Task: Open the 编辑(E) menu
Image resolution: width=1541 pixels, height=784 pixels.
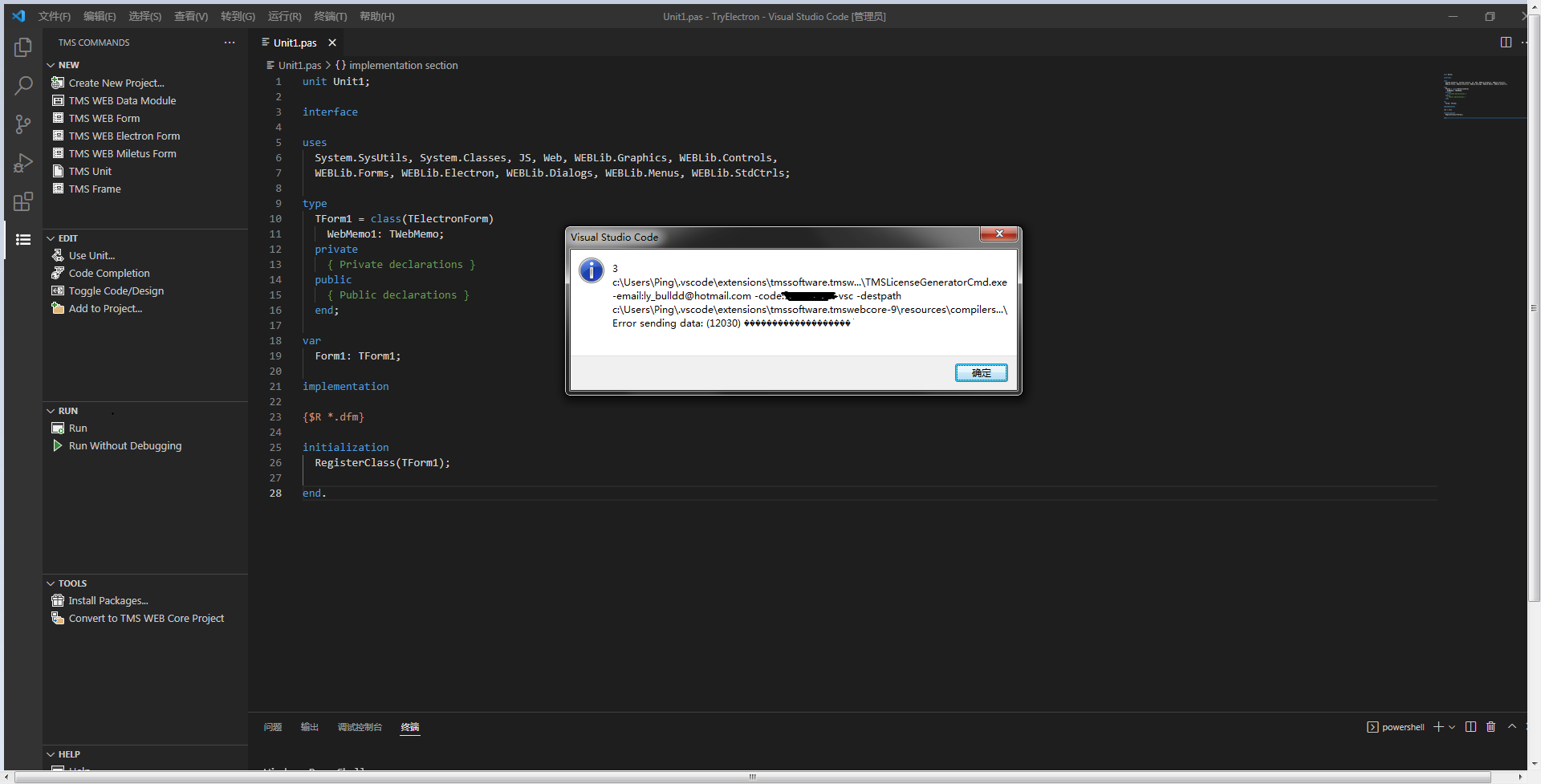Action: [x=100, y=16]
